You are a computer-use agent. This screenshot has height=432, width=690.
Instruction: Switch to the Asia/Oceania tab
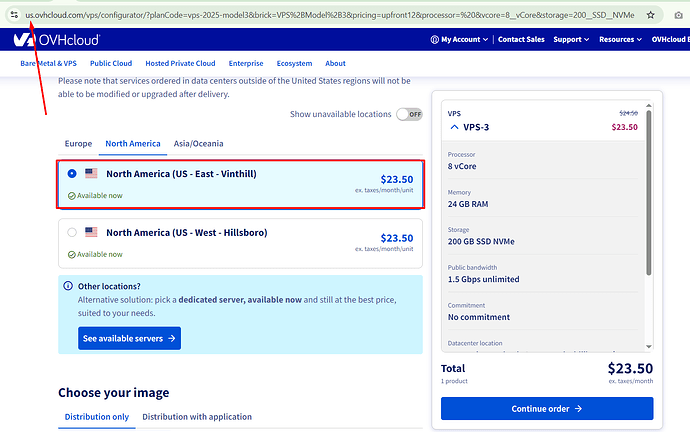point(198,144)
